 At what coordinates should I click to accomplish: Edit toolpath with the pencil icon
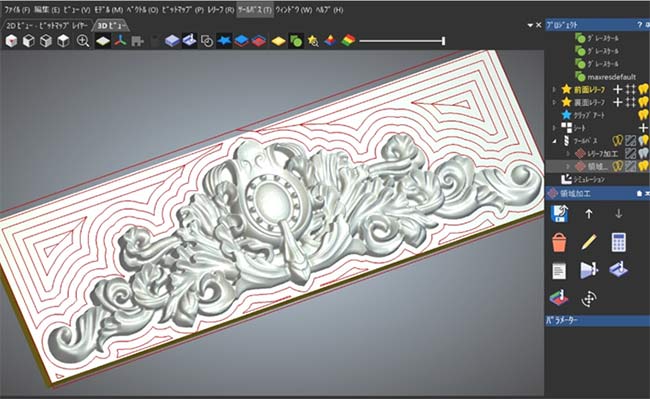589,242
